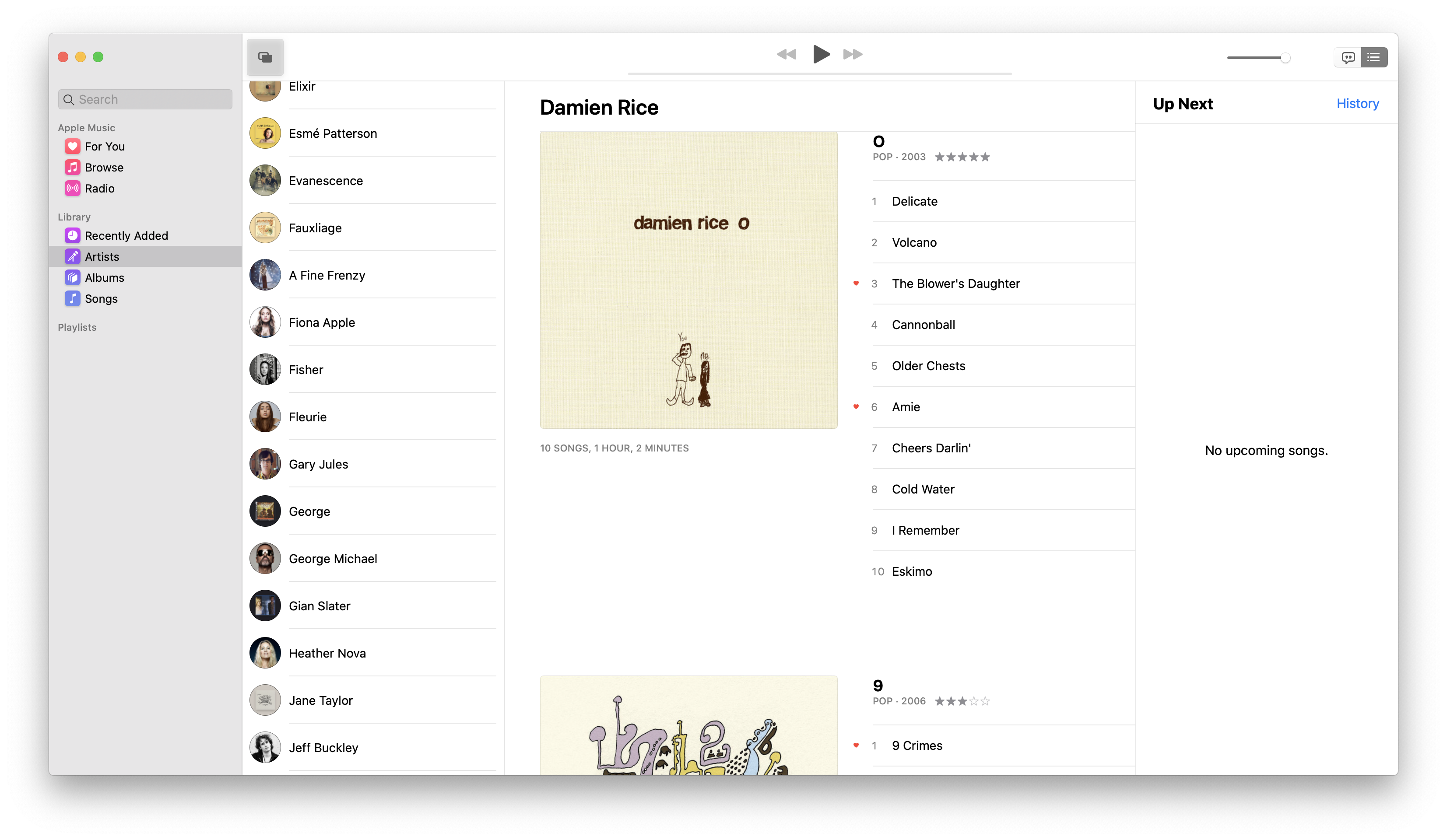Select artist Fleurie

372,417
